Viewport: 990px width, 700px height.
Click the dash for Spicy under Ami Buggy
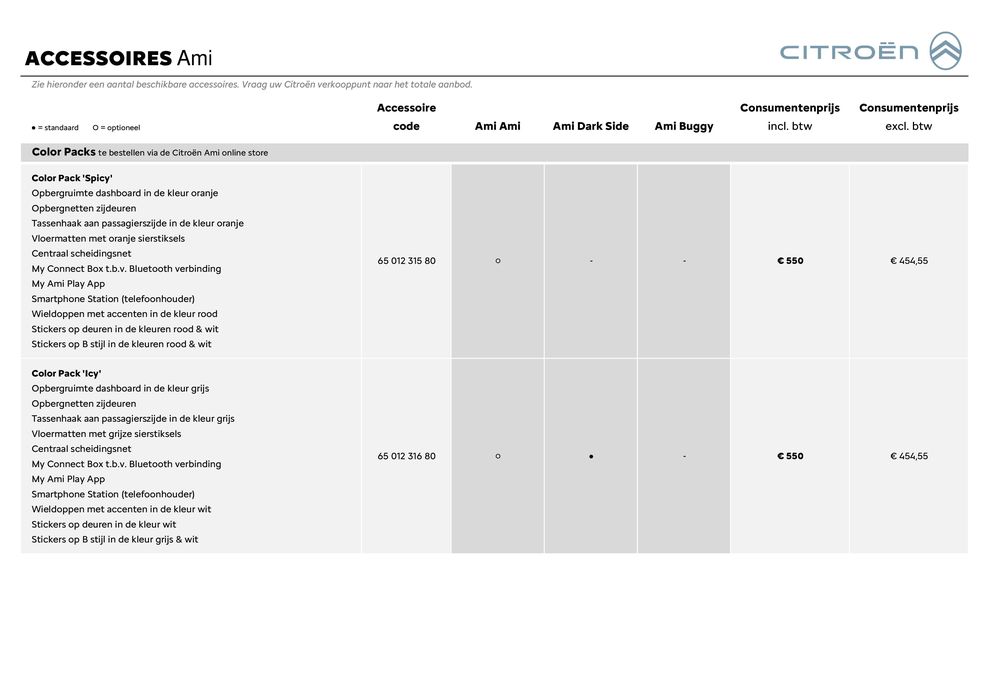tap(684, 261)
